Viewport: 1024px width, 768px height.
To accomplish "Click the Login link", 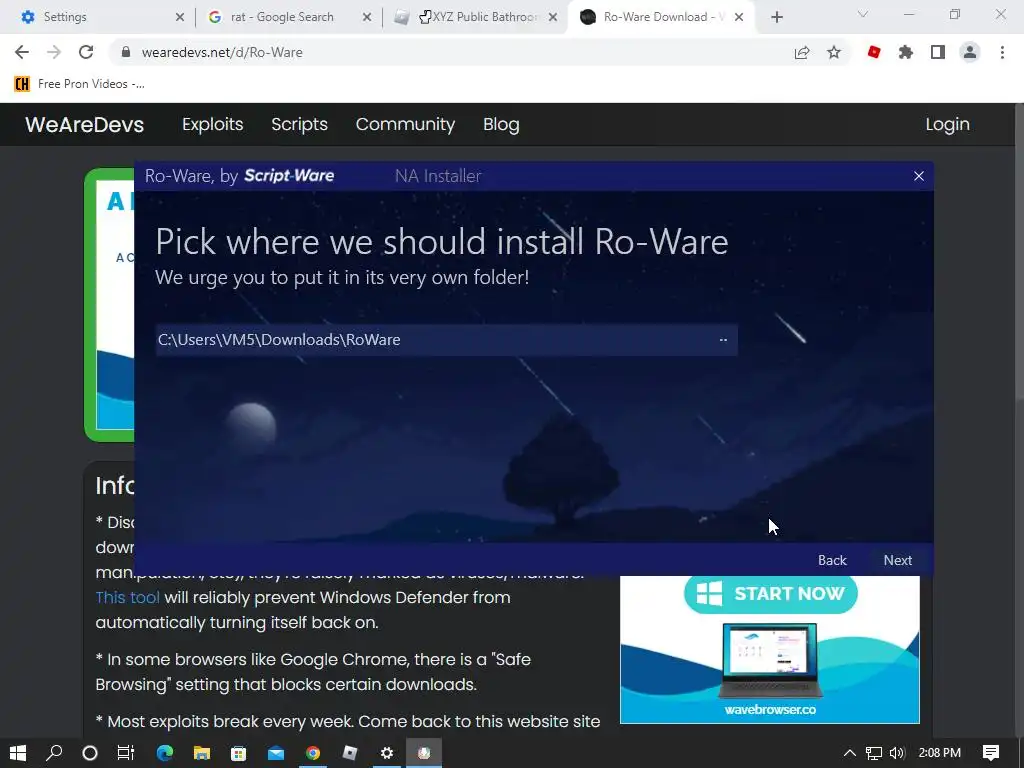I will [947, 124].
